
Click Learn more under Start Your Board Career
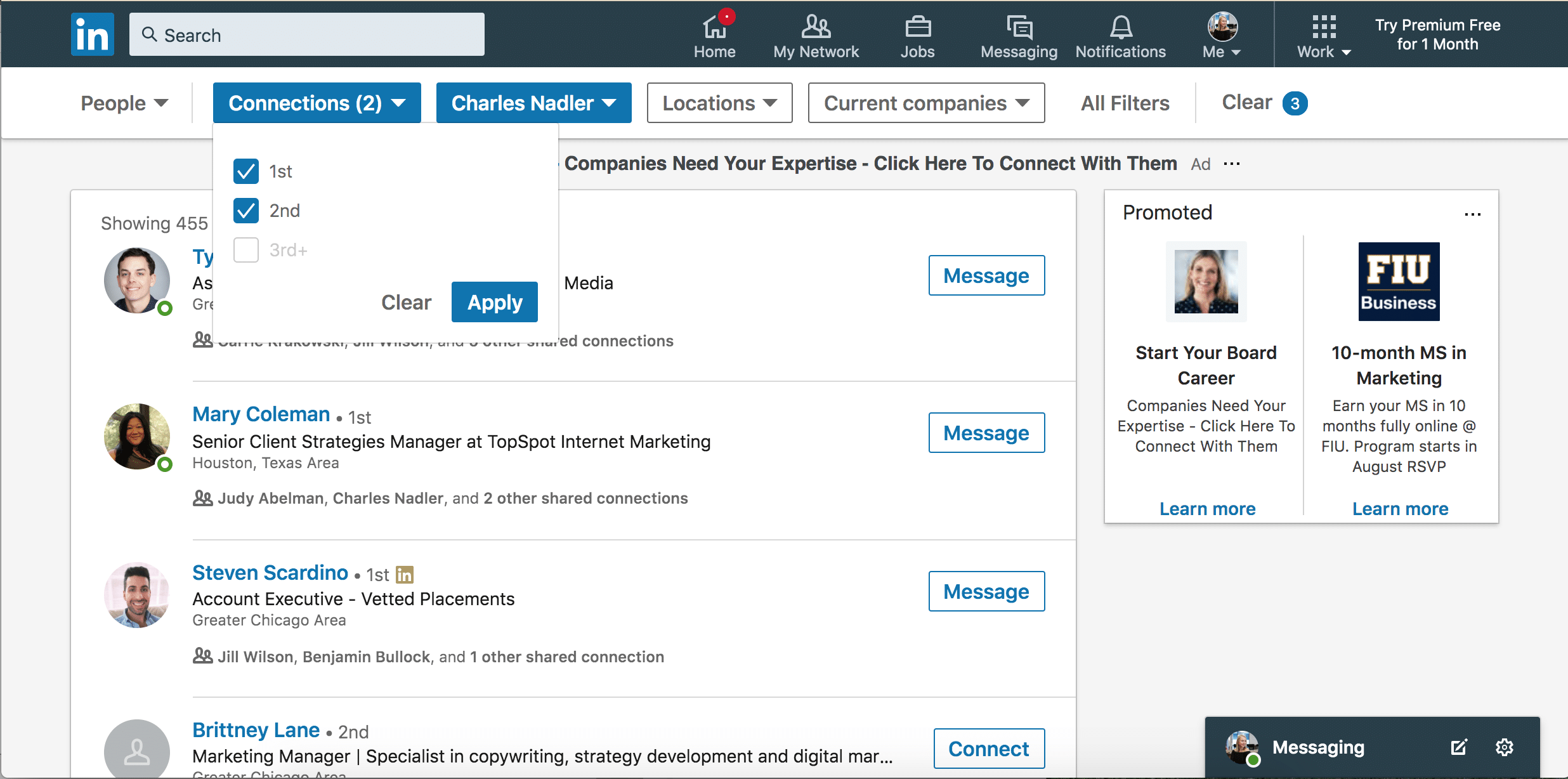point(1208,509)
